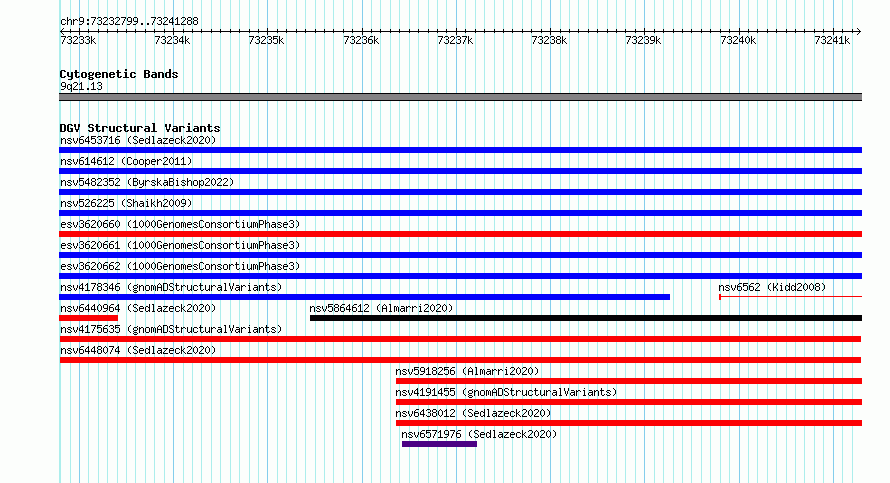Click the red bar for esv3620660
This screenshot has height=483, width=890.
[460, 234]
